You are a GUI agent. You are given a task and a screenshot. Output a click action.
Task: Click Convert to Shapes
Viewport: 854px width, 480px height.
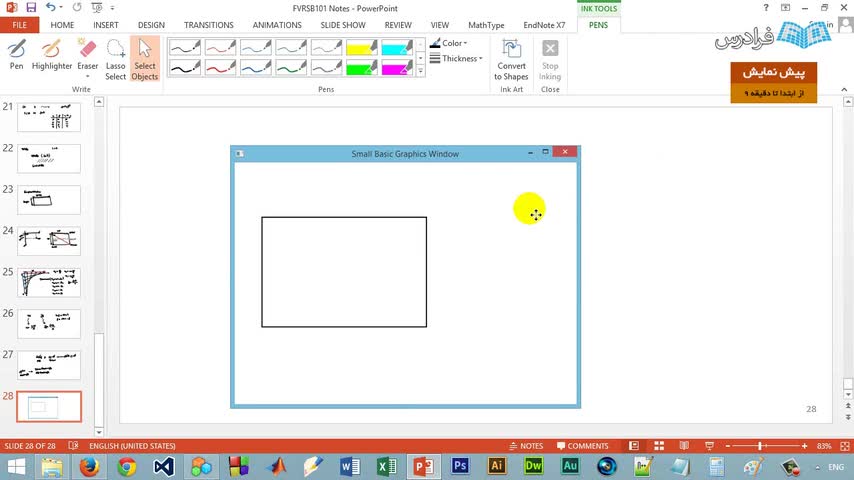coord(511,60)
